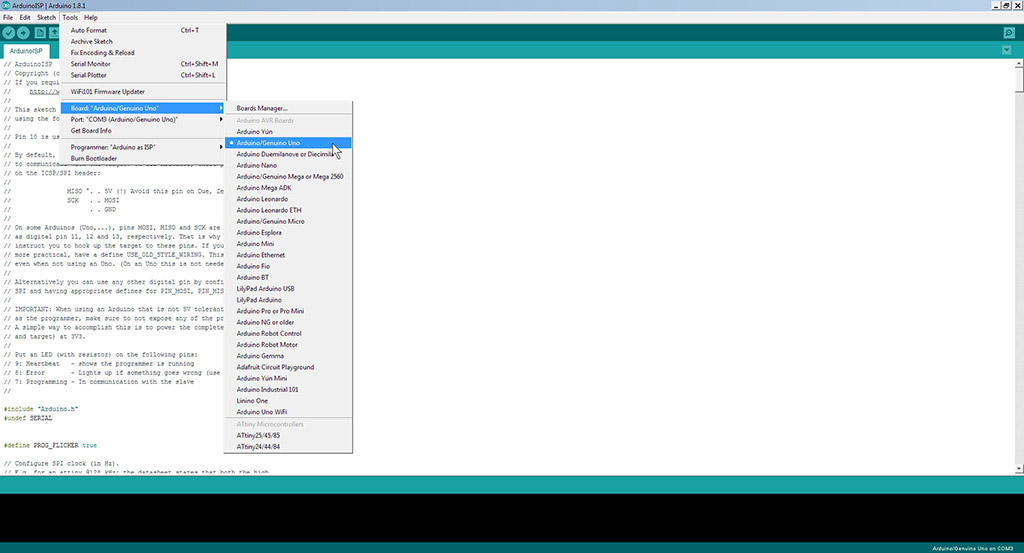Click the Upload arrow icon
Screen dimensions: 1024x553
[x=24, y=33]
